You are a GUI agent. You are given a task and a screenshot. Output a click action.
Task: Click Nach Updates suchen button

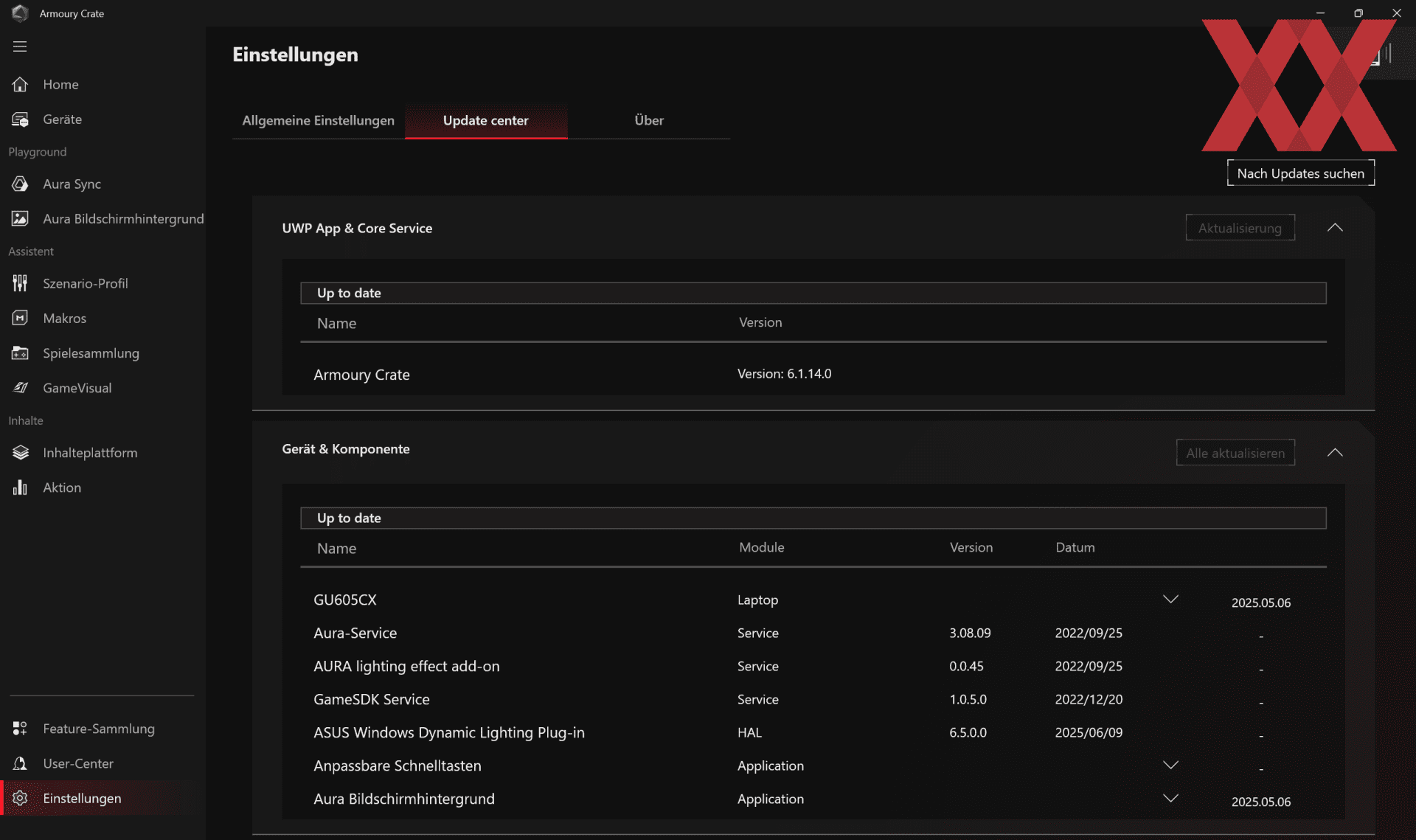(1300, 173)
